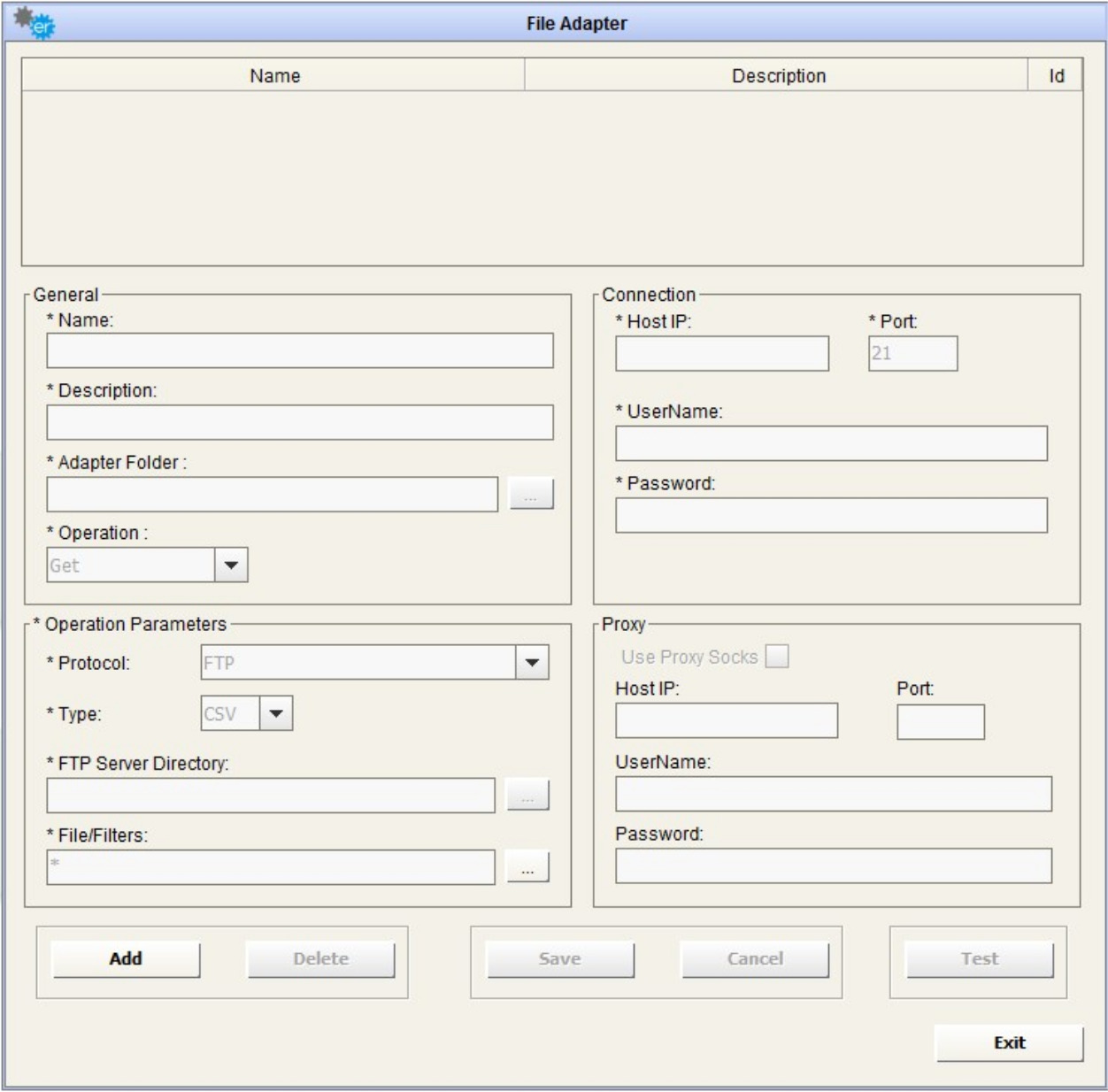Click the Add button

tap(126, 959)
